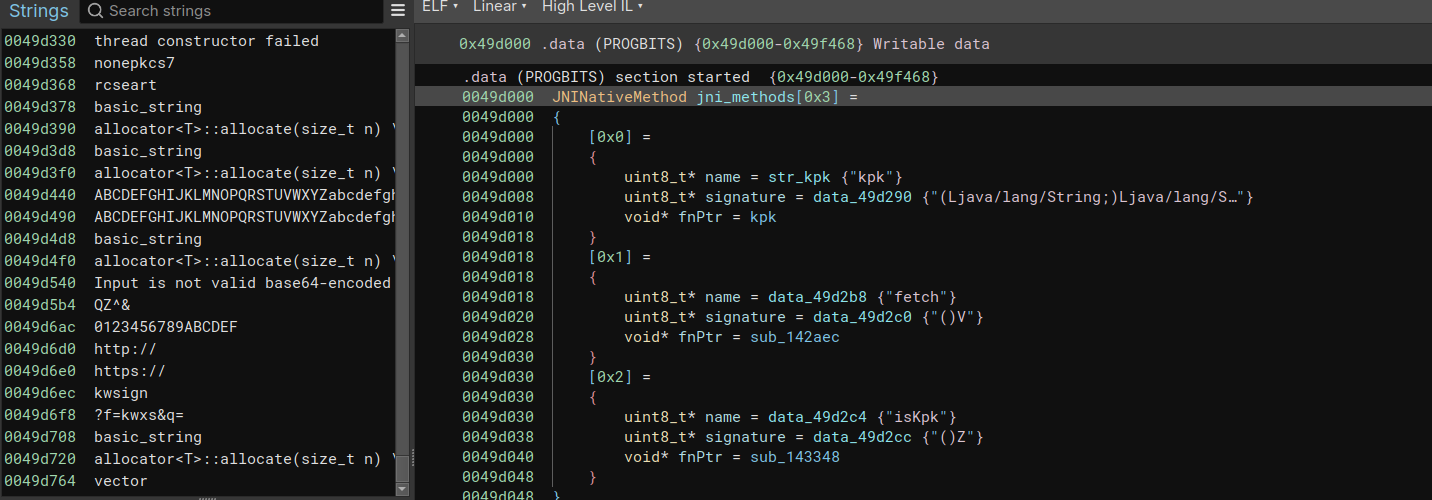Image resolution: width=1432 pixels, height=500 pixels.
Task: Click the strings list scroll-up arrow
Action: coord(402,36)
